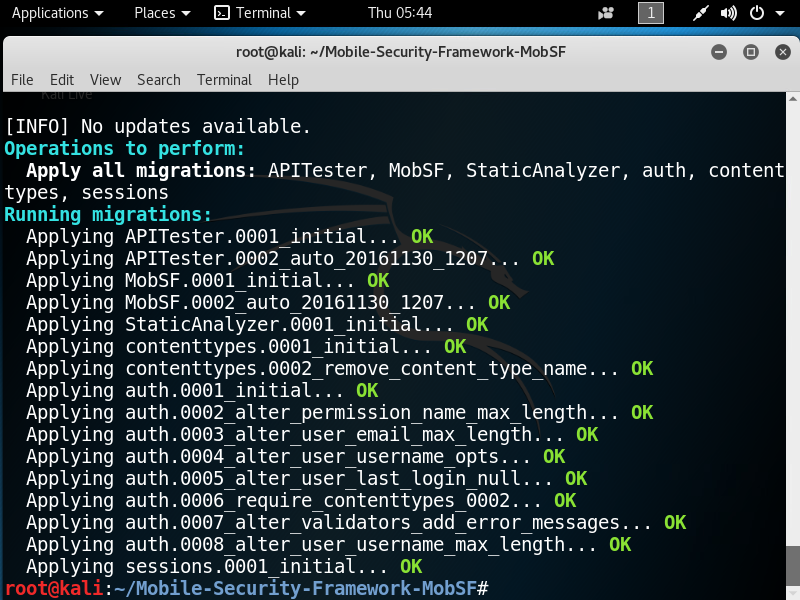The height and width of the screenshot is (600, 800).
Task: Click 'auth.0005_alter_user_last_login_null' line
Action: (x=307, y=478)
